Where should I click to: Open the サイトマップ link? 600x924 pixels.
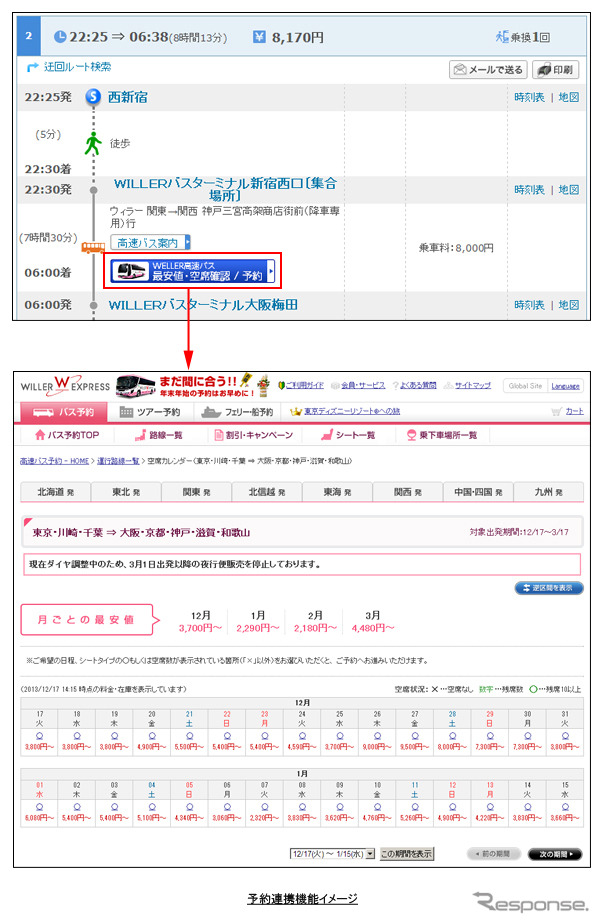point(467,385)
